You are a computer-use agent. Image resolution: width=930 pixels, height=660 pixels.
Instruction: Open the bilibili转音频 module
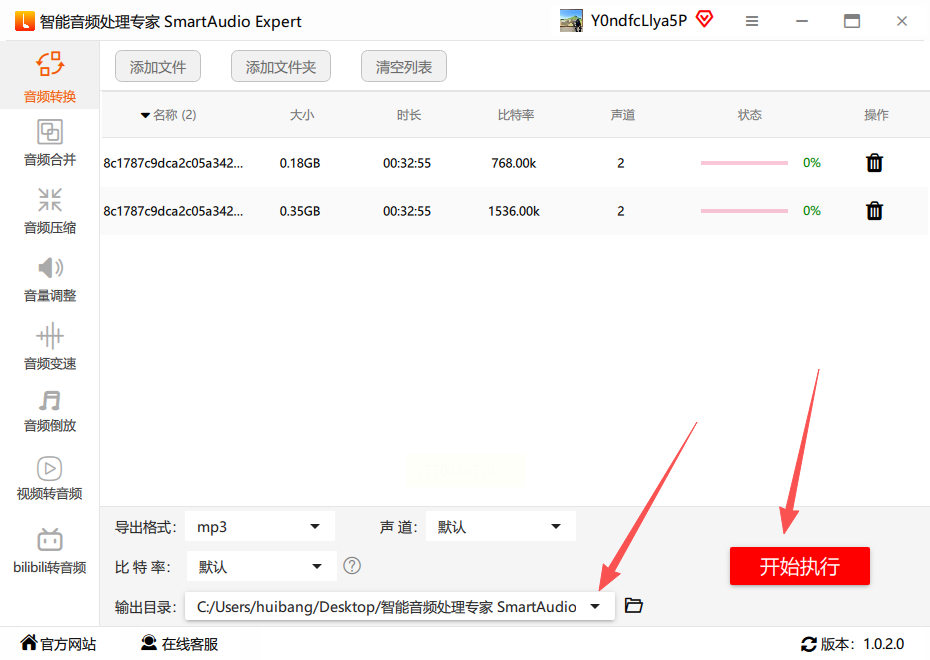[50, 551]
